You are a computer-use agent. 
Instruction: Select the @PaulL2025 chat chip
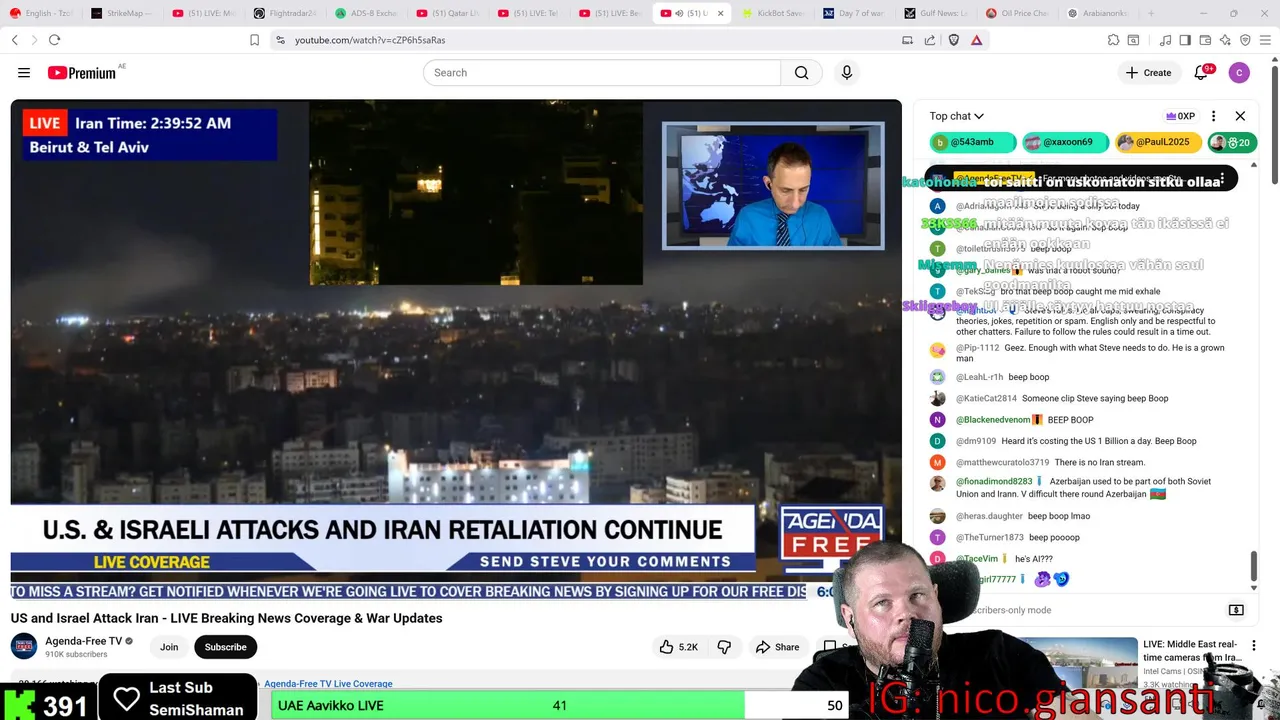pos(1158,142)
